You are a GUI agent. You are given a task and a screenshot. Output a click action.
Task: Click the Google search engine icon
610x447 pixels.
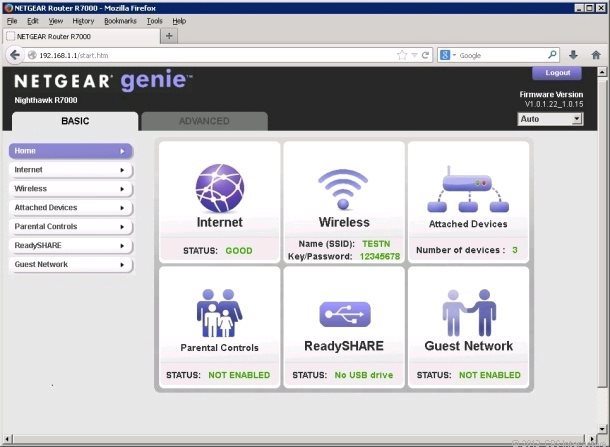pyautogui.click(x=445, y=55)
